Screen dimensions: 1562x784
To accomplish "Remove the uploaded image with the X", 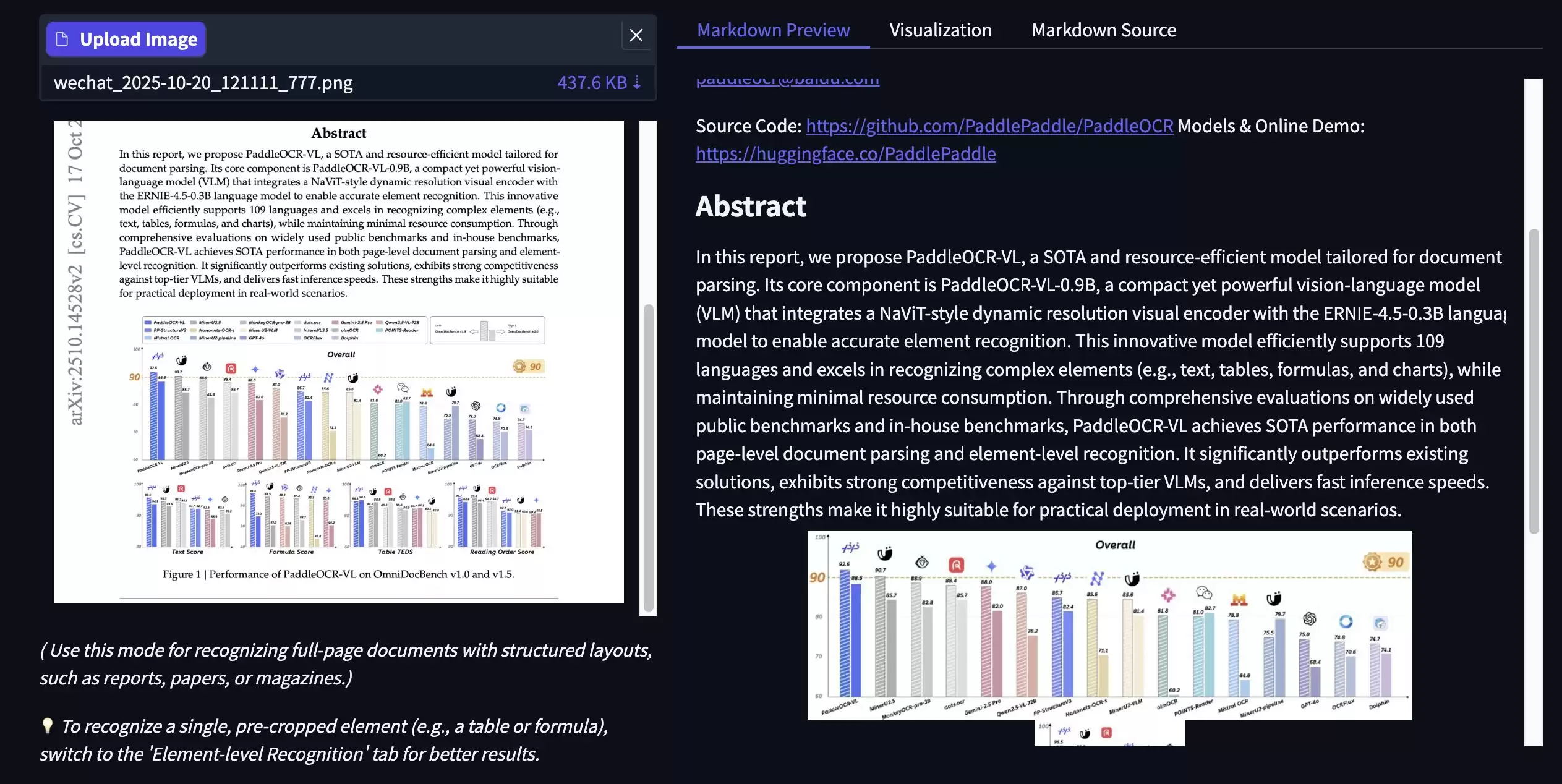I will (636, 35).
